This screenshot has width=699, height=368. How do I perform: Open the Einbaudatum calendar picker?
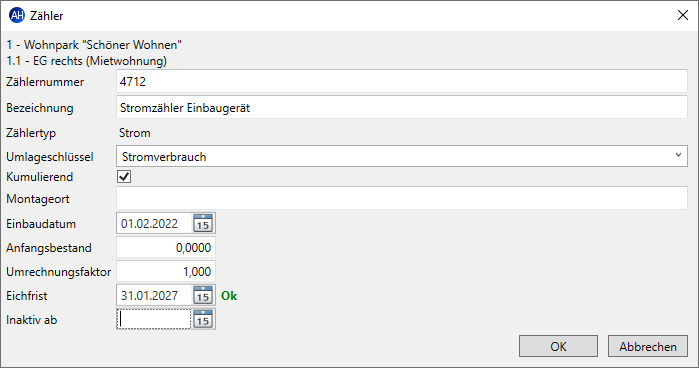[203, 223]
